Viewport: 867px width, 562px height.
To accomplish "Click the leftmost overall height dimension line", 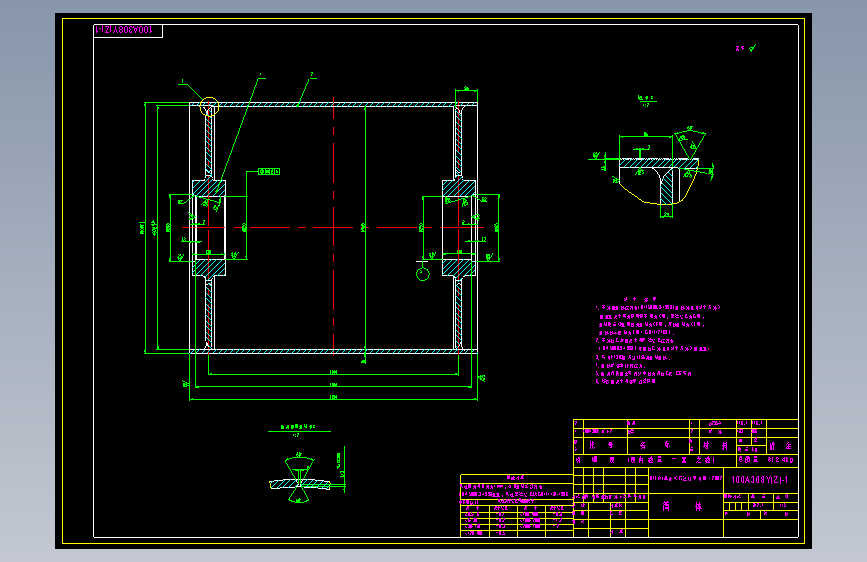I will (145, 227).
